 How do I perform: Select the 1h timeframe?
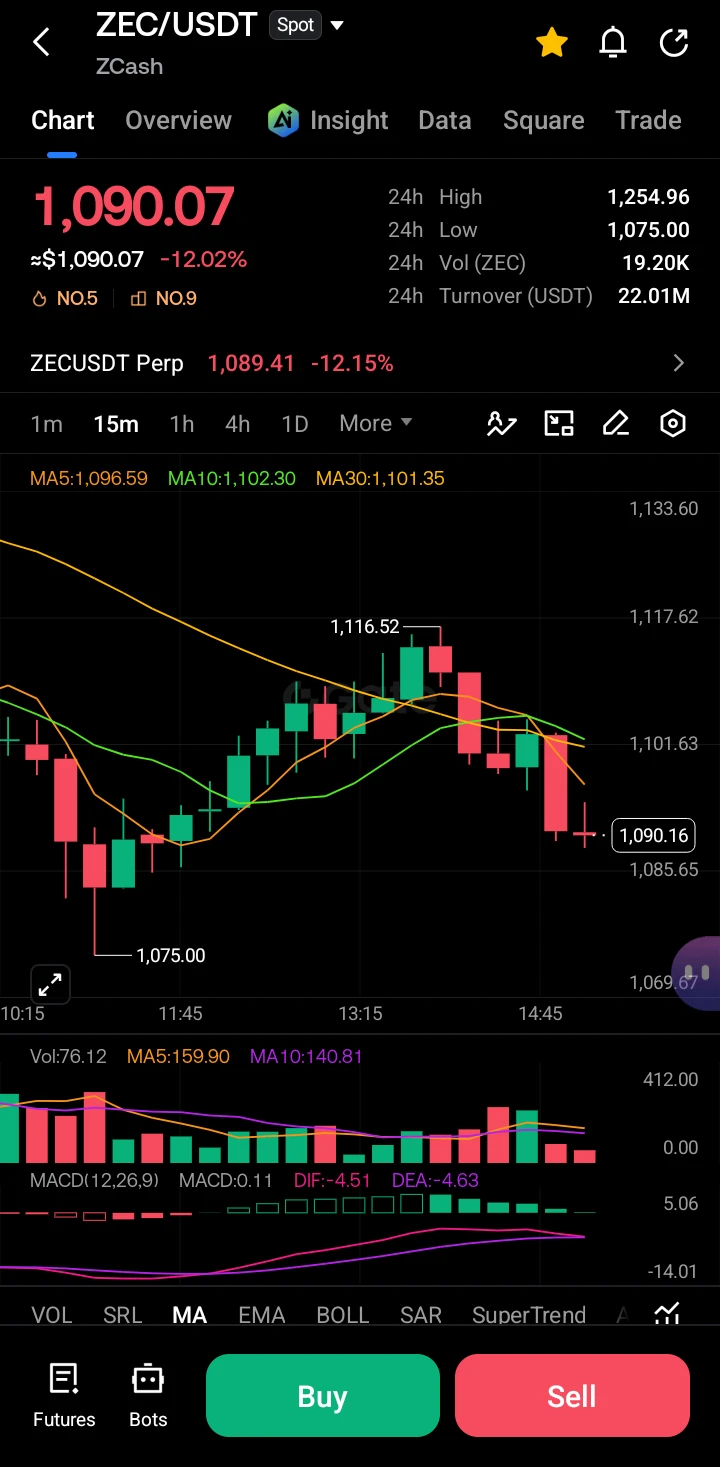pos(182,424)
